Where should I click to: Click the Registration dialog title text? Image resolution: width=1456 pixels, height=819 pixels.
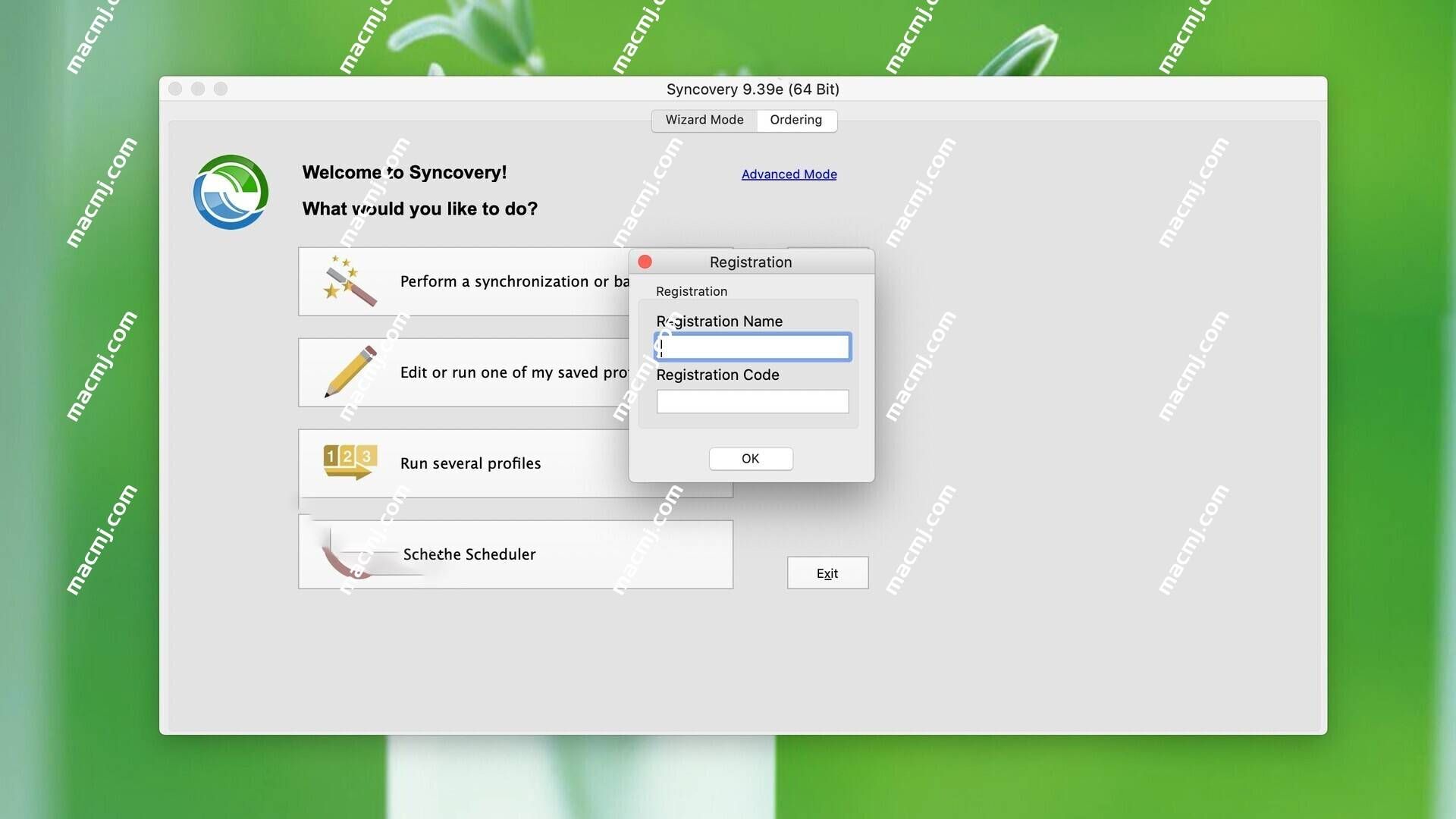[x=751, y=262]
